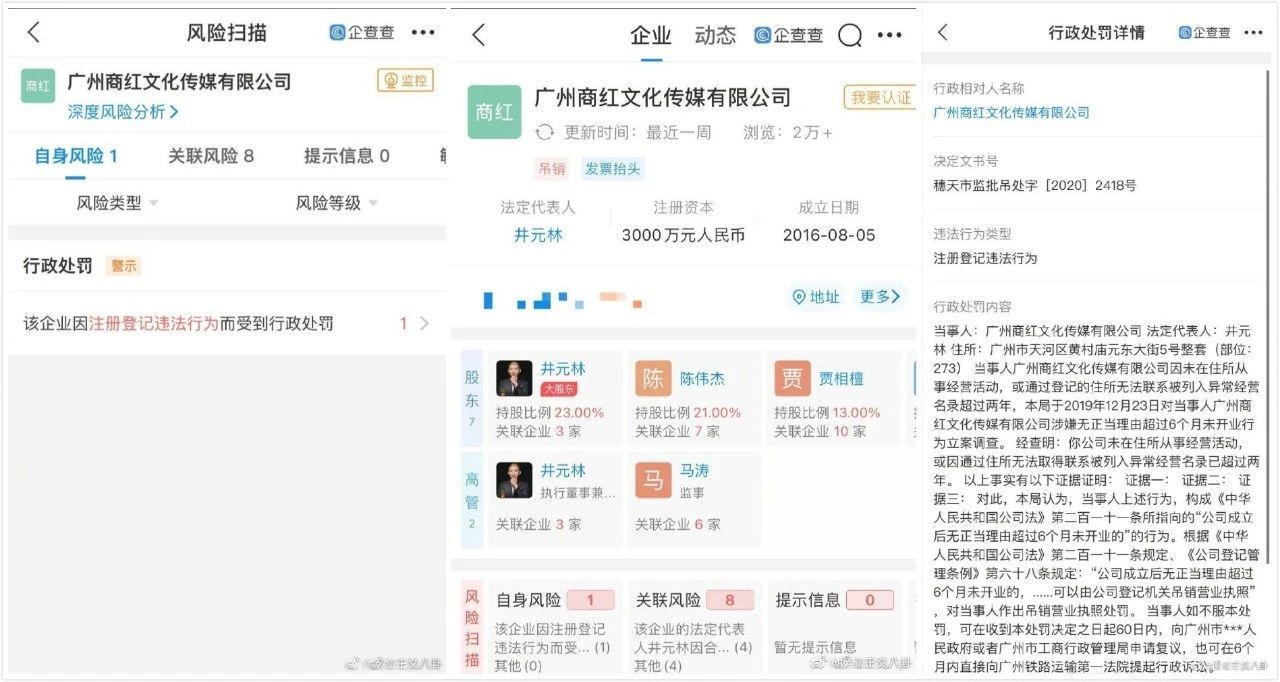Click the 吊销 status tag
1280x682 pixels.
tap(553, 169)
